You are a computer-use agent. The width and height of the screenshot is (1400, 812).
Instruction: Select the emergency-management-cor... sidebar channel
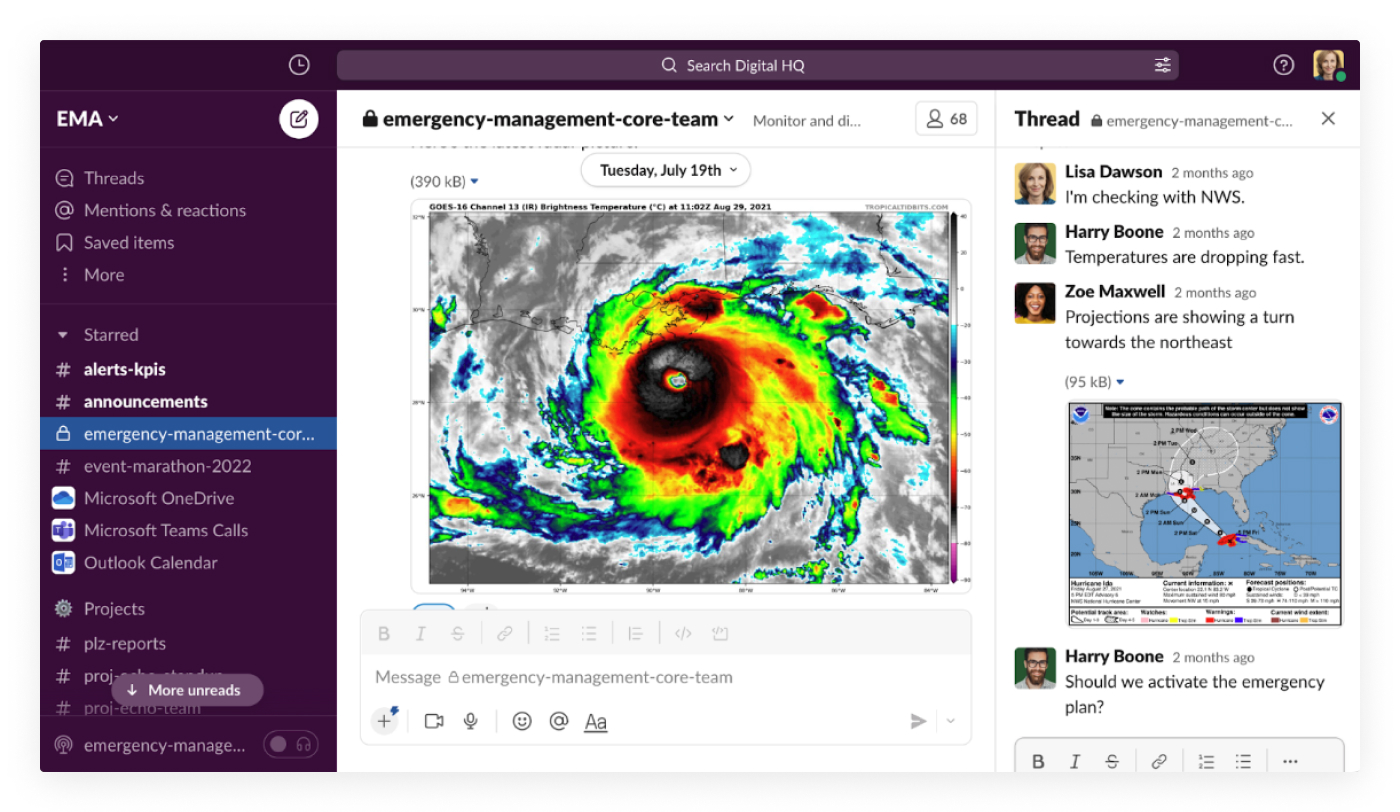tap(188, 434)
